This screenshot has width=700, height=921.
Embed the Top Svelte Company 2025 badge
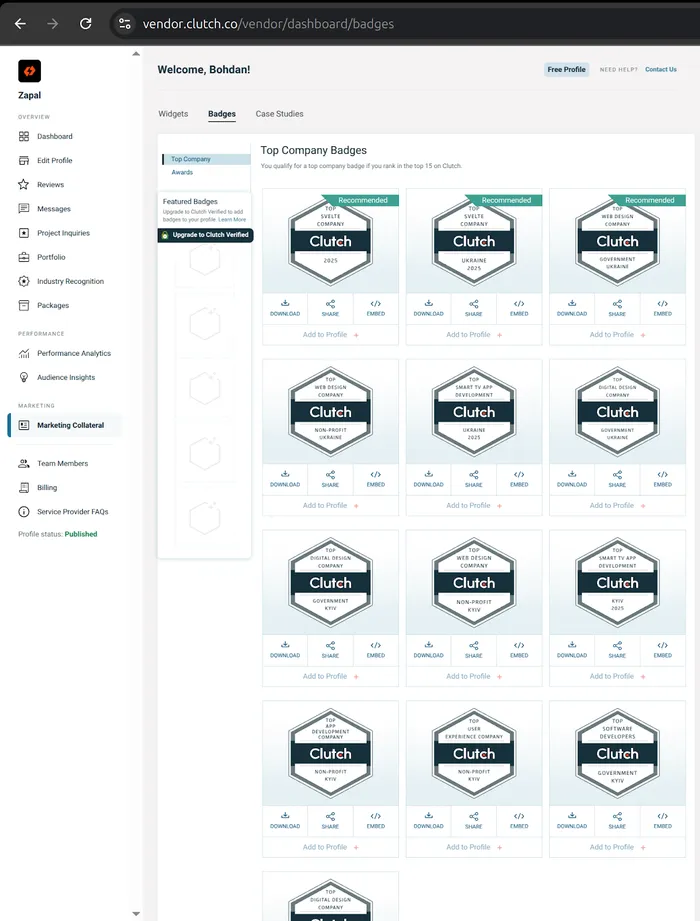pyautogui.click(x=376, y=308)
